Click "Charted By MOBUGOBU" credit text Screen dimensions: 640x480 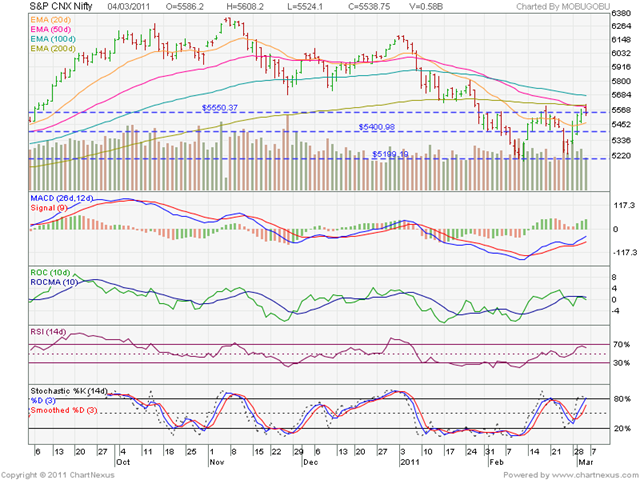(563, 7)
